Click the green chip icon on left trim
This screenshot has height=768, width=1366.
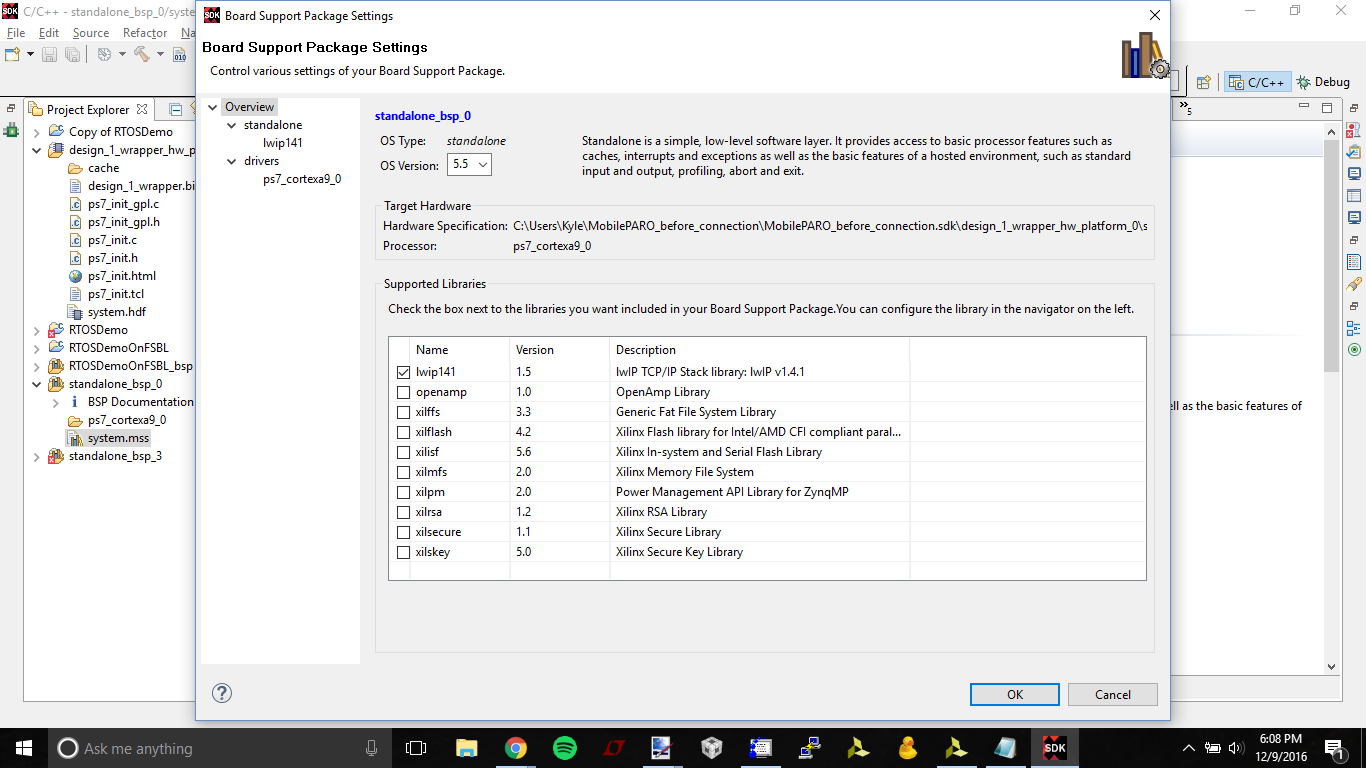(x=11, y=130)
